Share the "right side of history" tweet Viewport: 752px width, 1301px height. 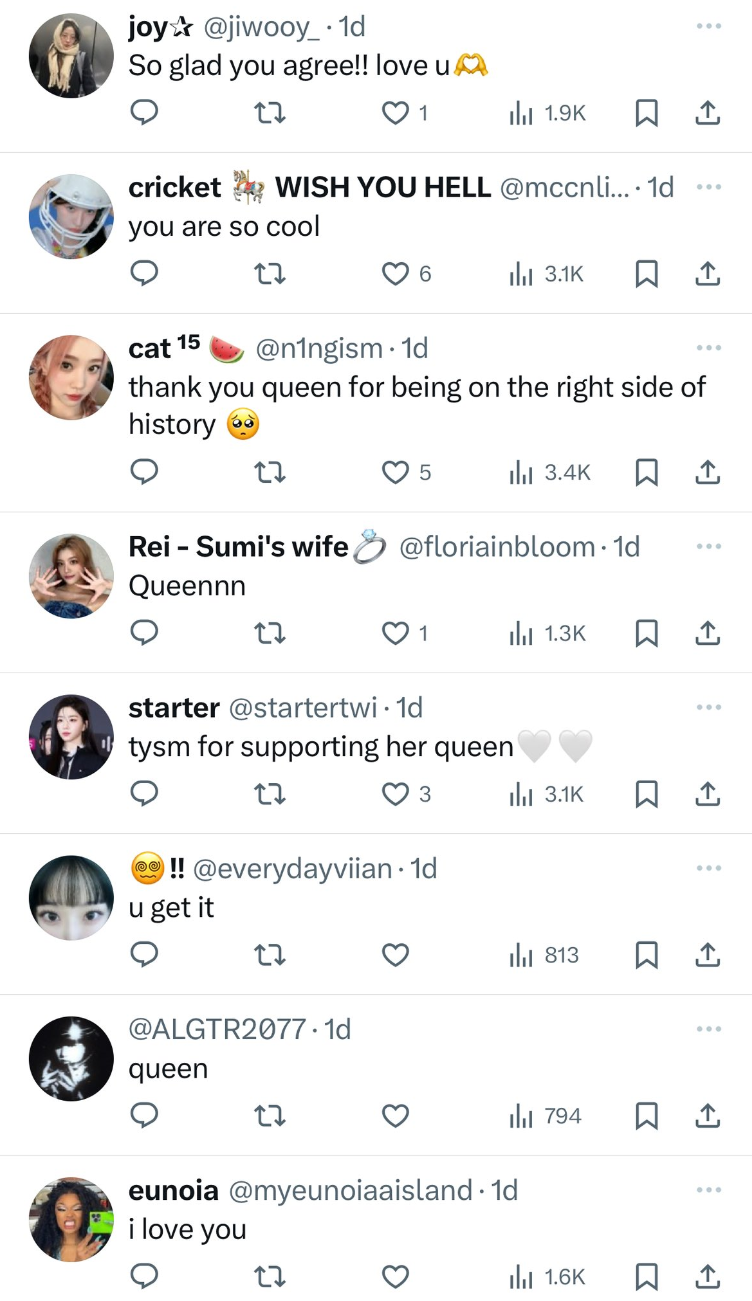tap(707, 472)
